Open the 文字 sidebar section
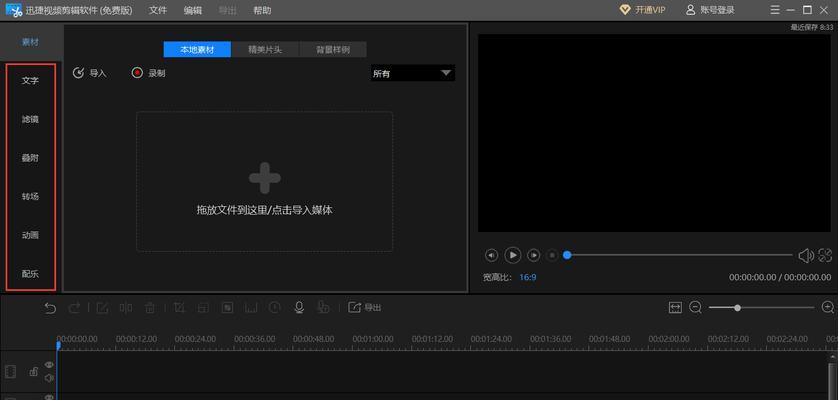 click(x=30, y=81)
